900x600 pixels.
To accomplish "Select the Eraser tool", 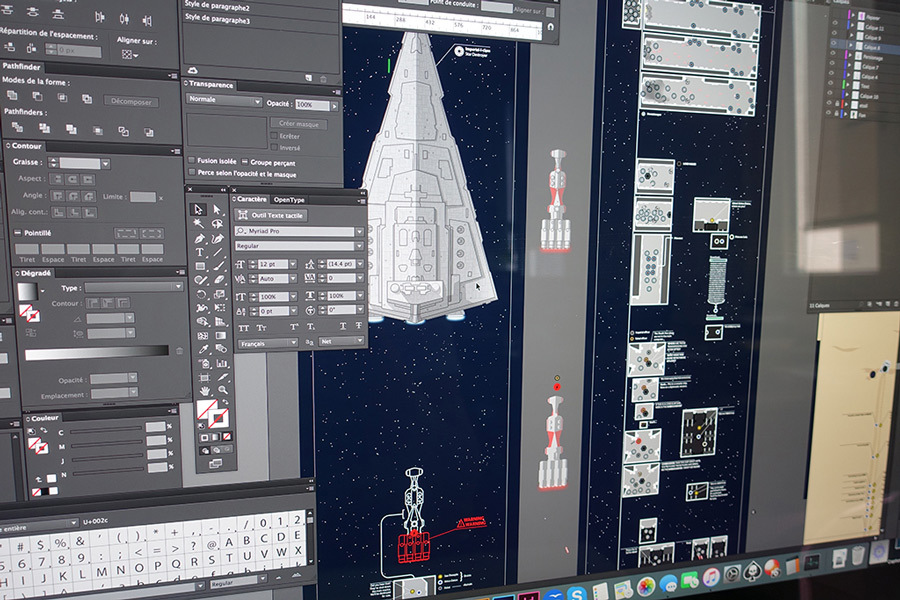I will (x=218, y=279).
